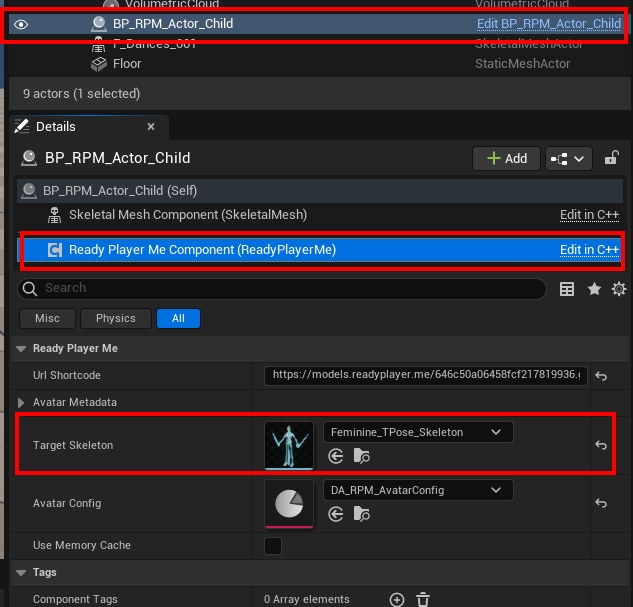Toggle visibility eye for BP_RPM_Actor_Child
This screenshot has height=607, width=633.
click(x=21, y=24)
